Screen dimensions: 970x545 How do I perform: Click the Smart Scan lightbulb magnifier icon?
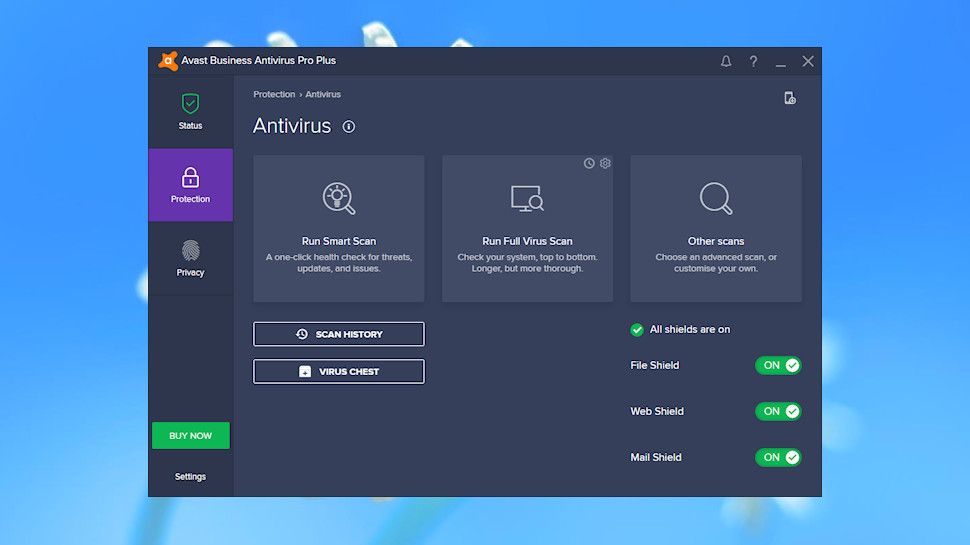339,198
